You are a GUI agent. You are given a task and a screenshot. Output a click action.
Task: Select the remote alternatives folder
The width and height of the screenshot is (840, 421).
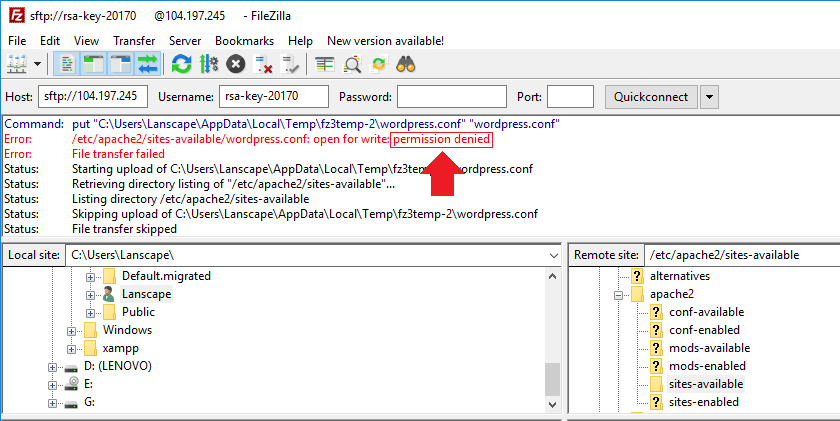coord(679,276)
